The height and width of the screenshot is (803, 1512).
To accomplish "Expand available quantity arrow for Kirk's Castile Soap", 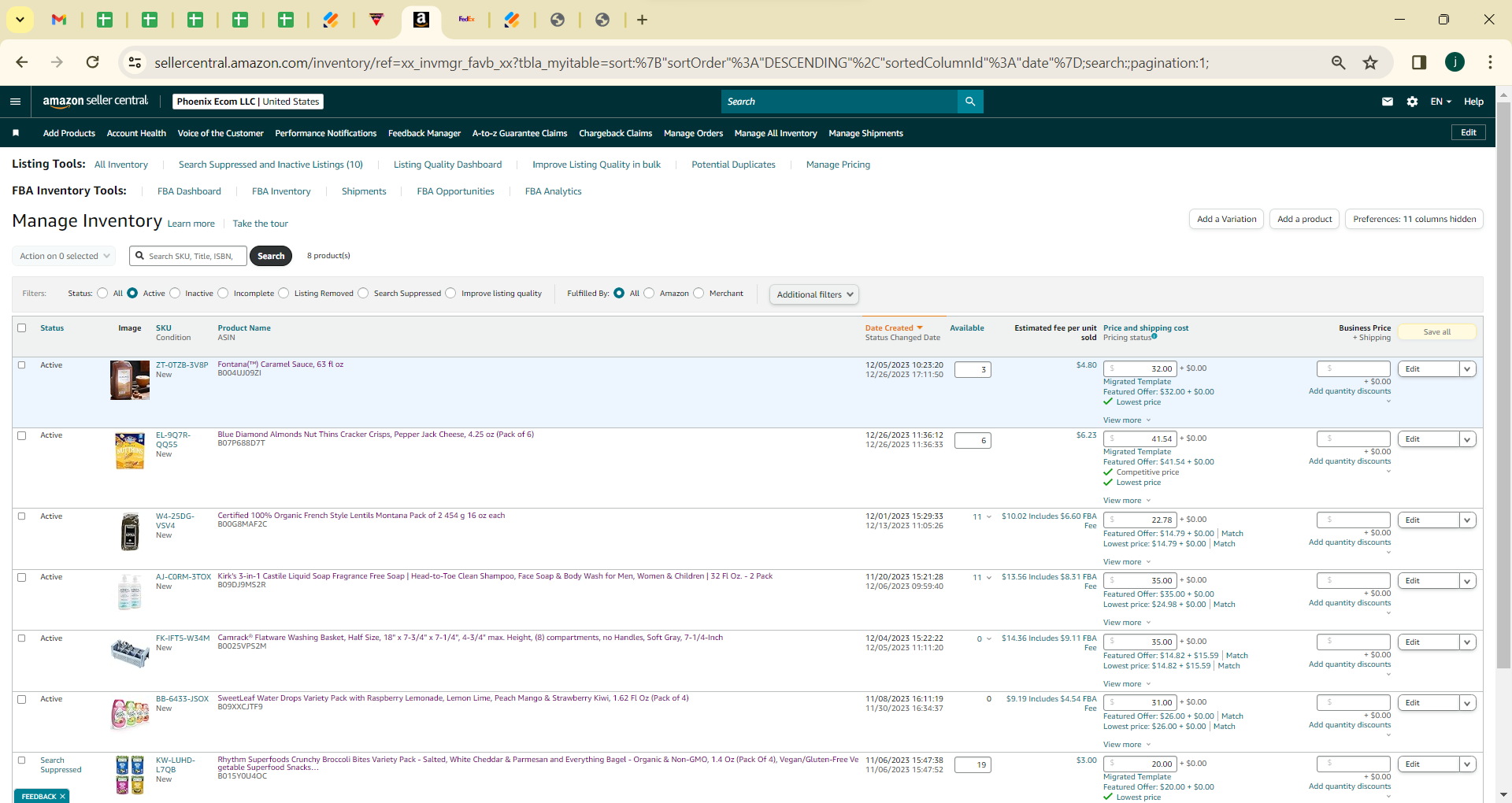I will coord(989,577).
